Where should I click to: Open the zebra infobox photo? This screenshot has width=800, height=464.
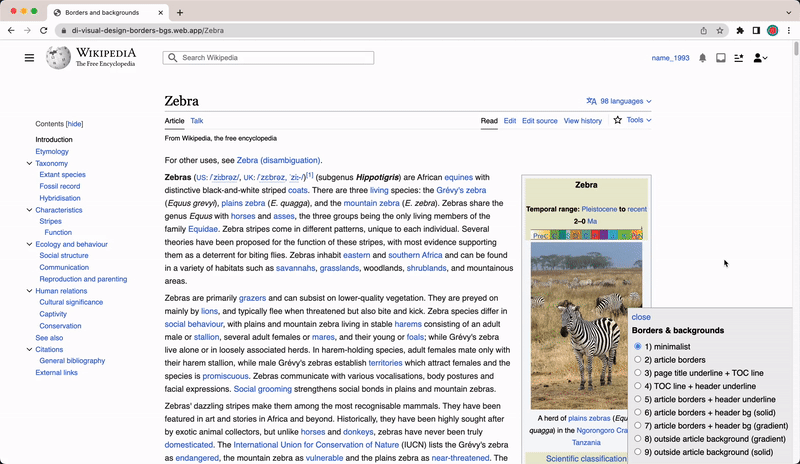(586, 325)
